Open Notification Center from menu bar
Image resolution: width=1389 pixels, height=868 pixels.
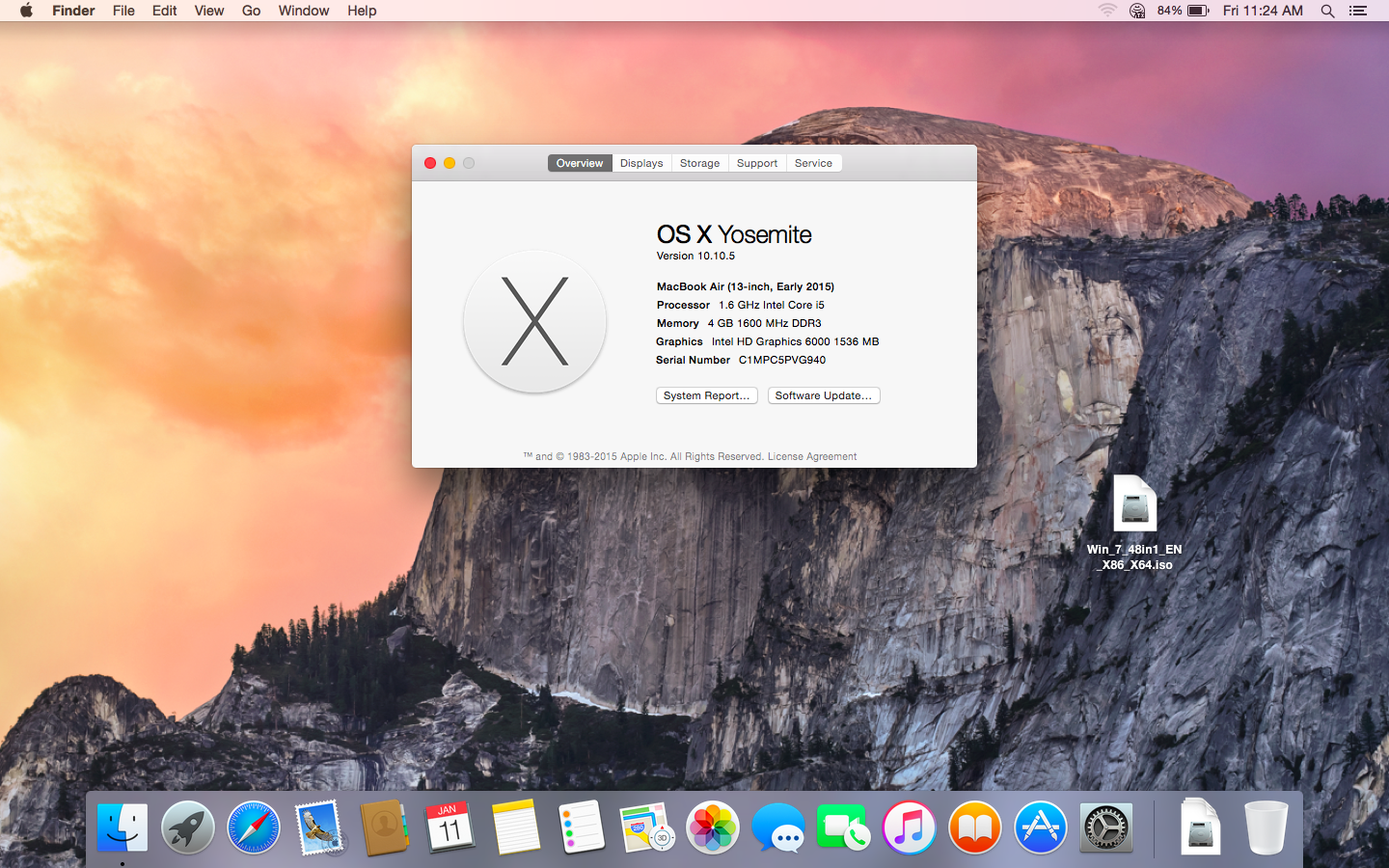(x=1358, y=11)
